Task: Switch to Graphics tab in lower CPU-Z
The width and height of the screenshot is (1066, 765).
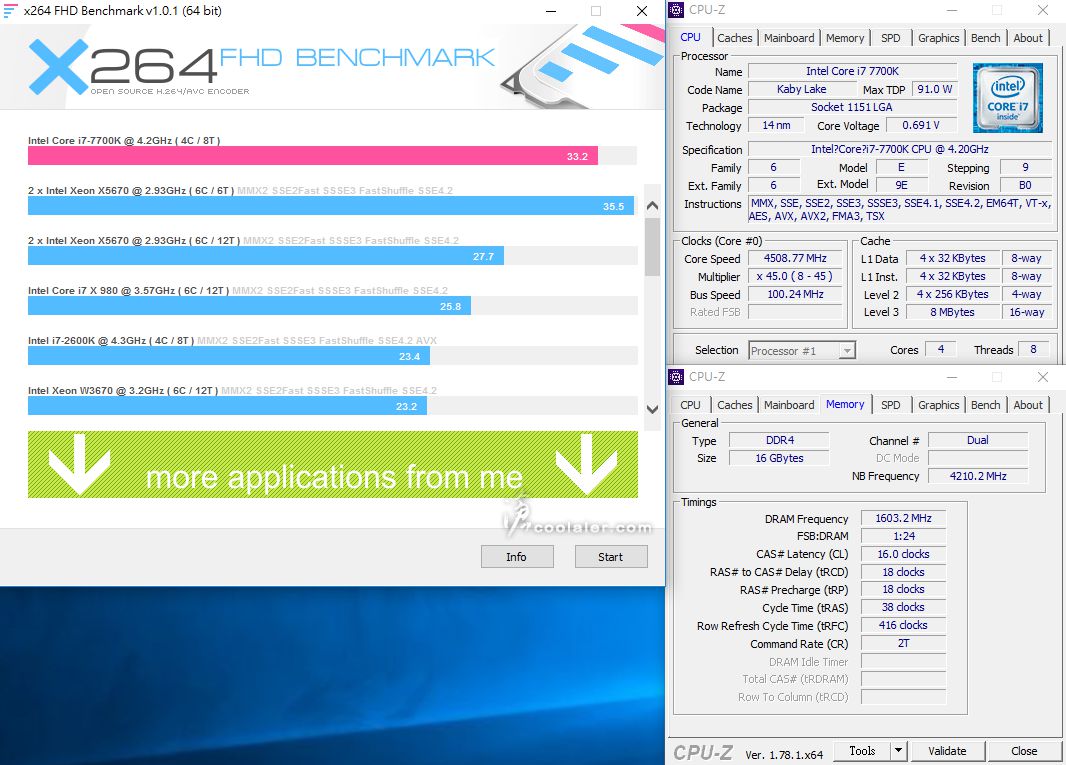Action: [x=938, y=405]
